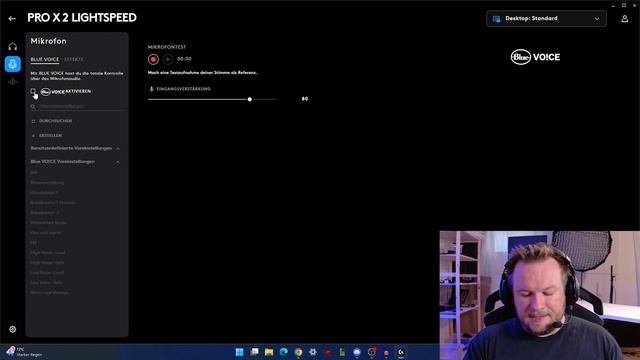This screenshot has height=360, width=640.
Task: Select the Broadcaster 2 preset
Action: click(44, 213)
